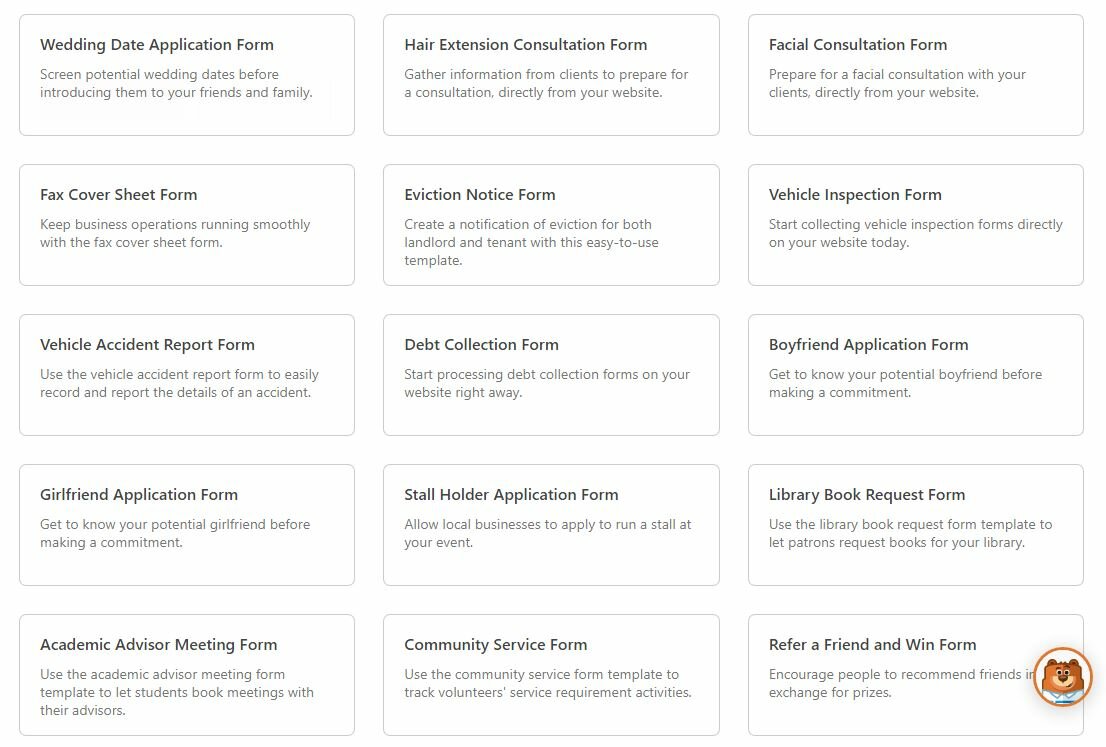Click the Library Book Request Form description

pos(915,533)
